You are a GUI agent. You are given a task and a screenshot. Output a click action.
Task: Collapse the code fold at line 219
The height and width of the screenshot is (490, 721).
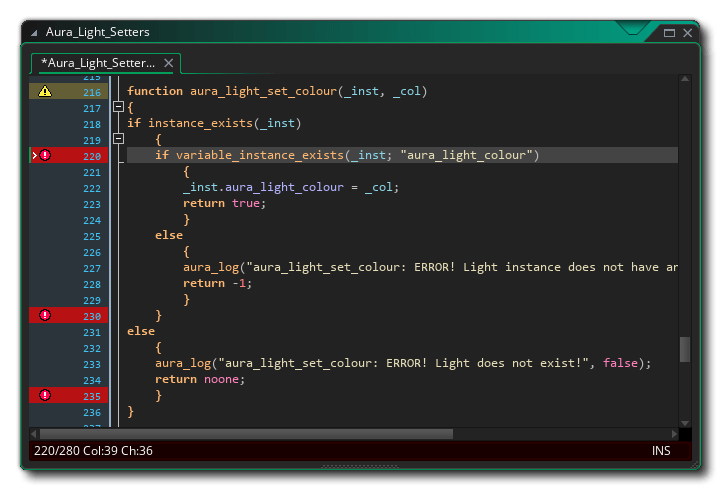coord(119,139)
